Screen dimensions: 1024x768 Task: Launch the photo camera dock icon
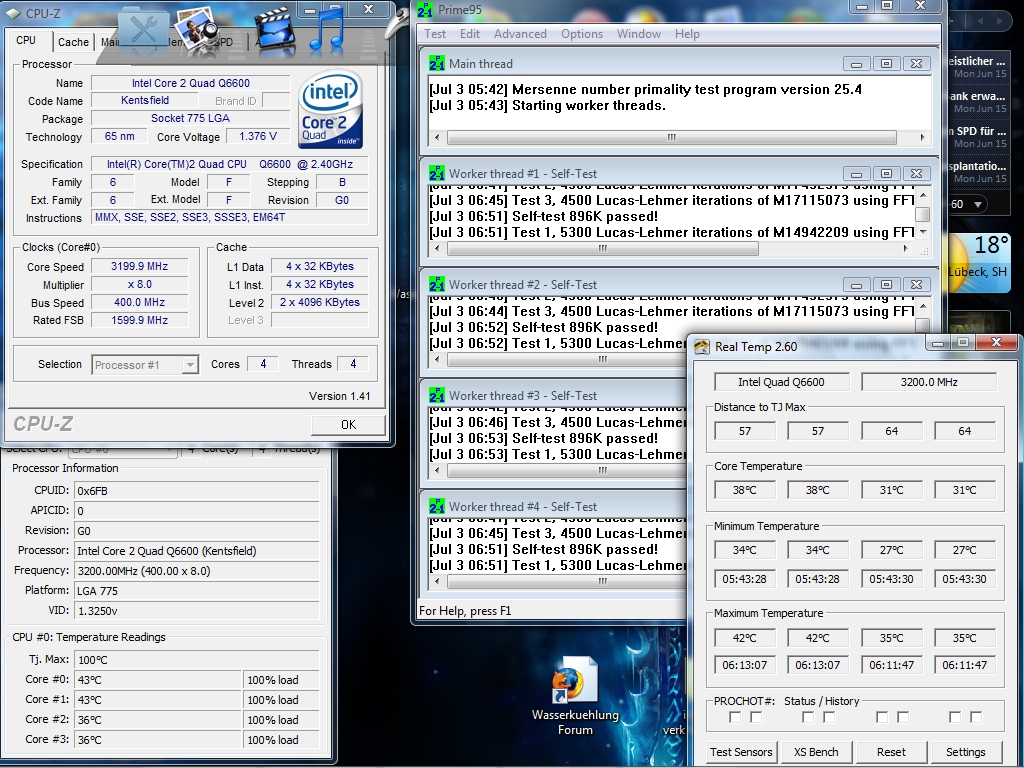coord(196,29)
